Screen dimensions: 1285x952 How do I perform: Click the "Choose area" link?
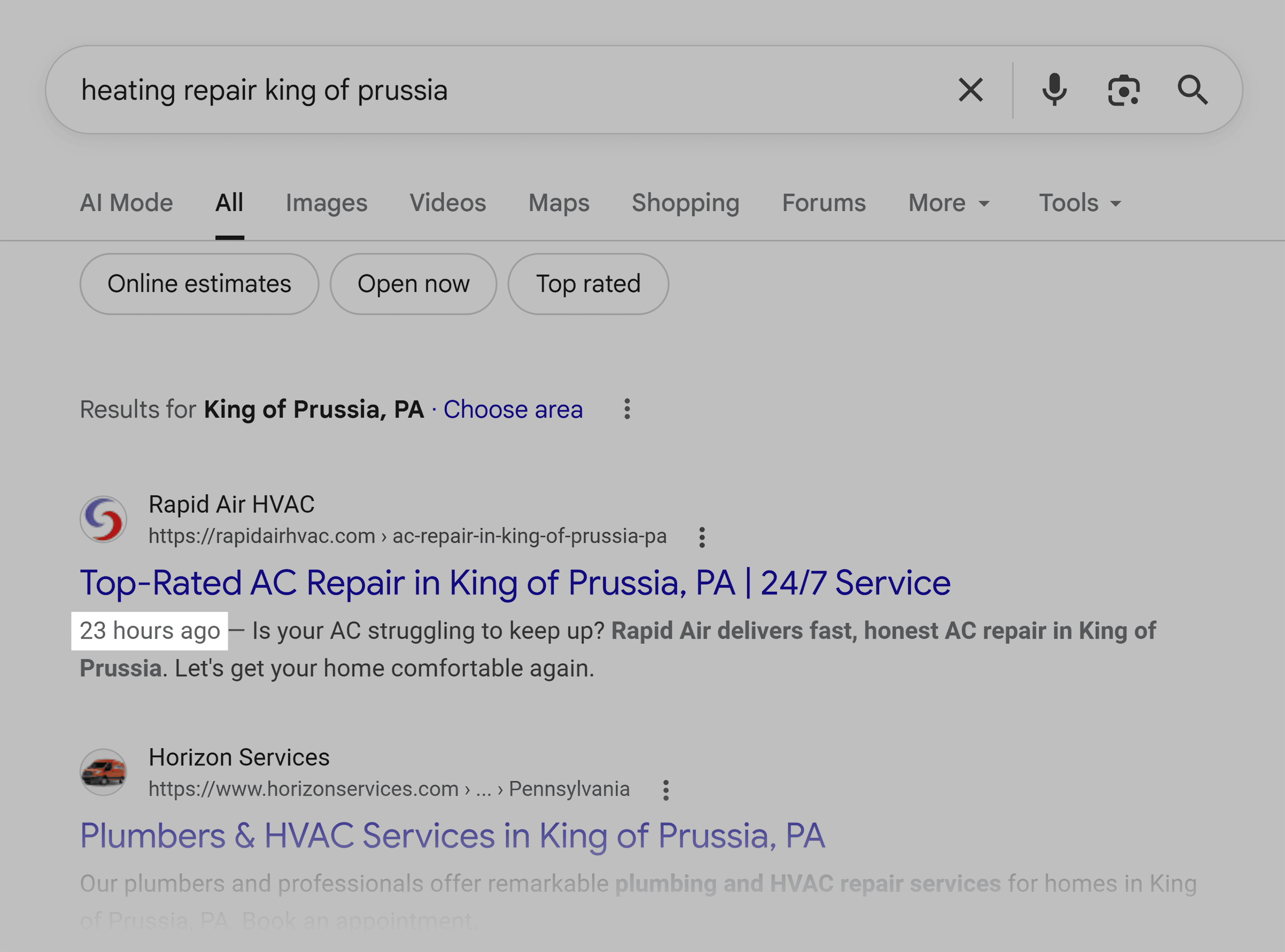point(512,409)
